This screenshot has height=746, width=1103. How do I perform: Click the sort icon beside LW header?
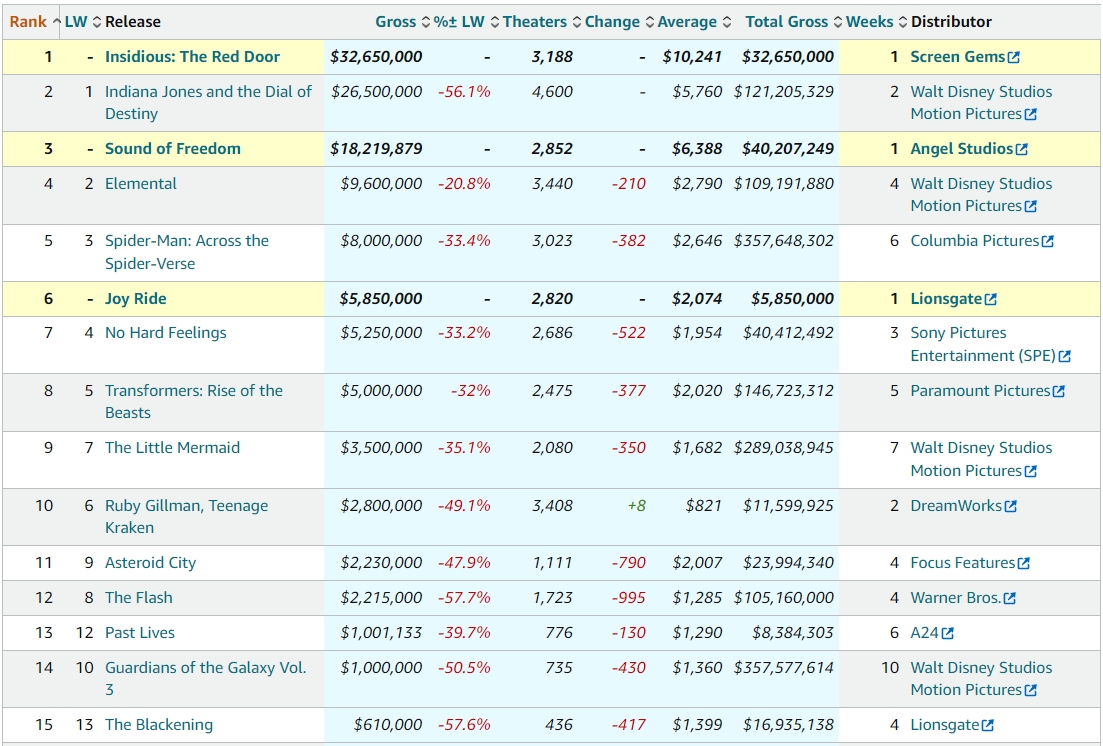97,22
